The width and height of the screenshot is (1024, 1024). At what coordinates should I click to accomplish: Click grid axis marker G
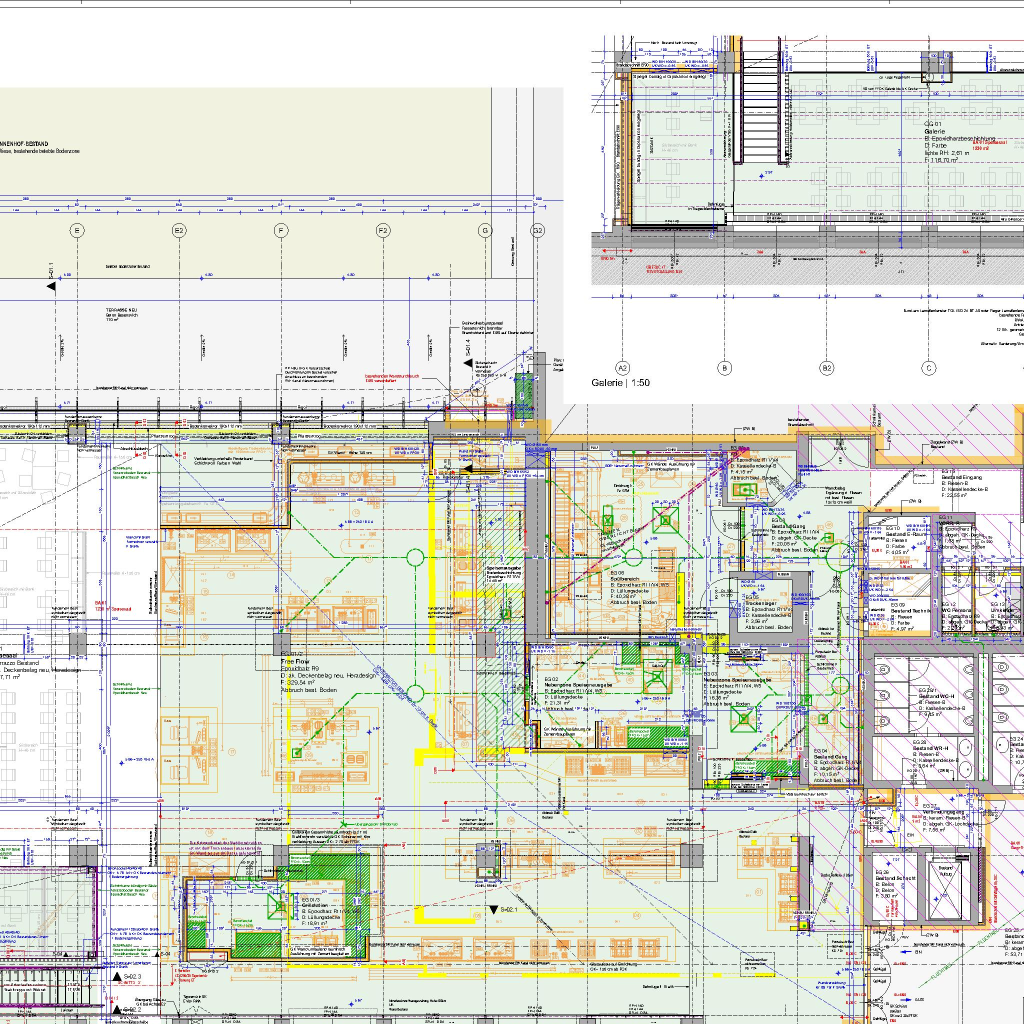tap(485, 231)
